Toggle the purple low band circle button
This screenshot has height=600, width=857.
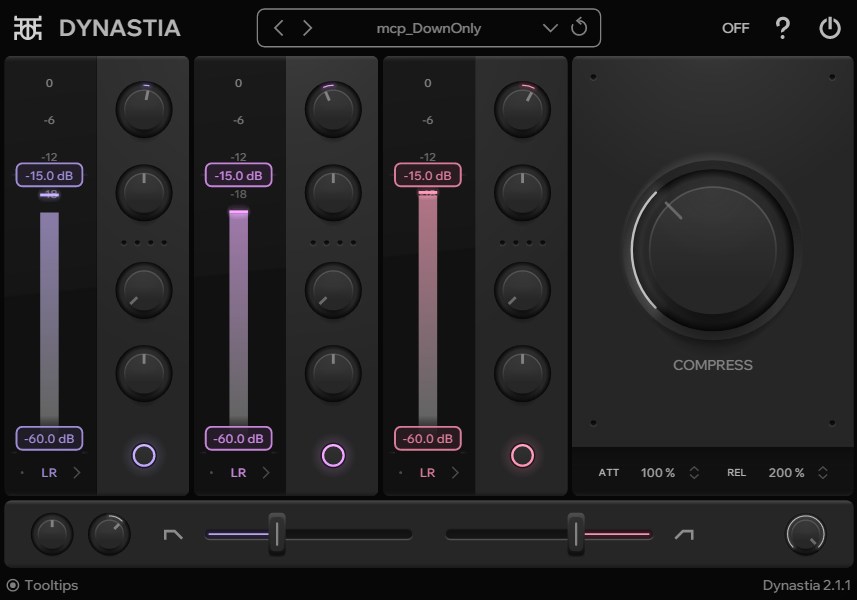pyautogui.click(x=144, y=456)
